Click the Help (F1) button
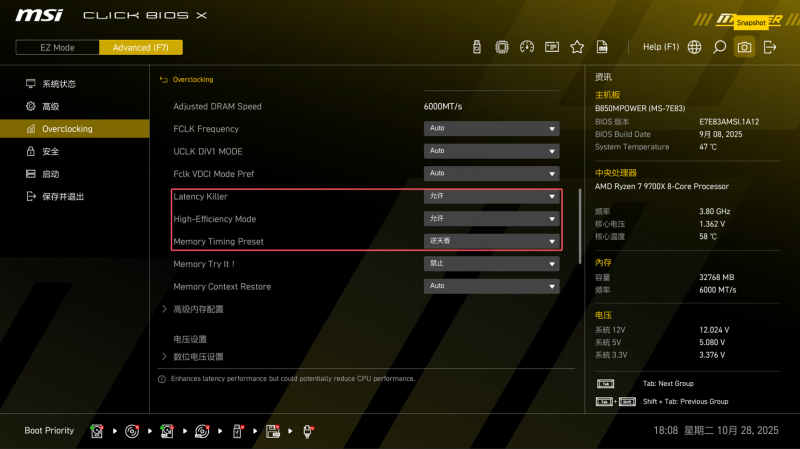The width and height of the screenshot is (800, 449). [660, 47]
